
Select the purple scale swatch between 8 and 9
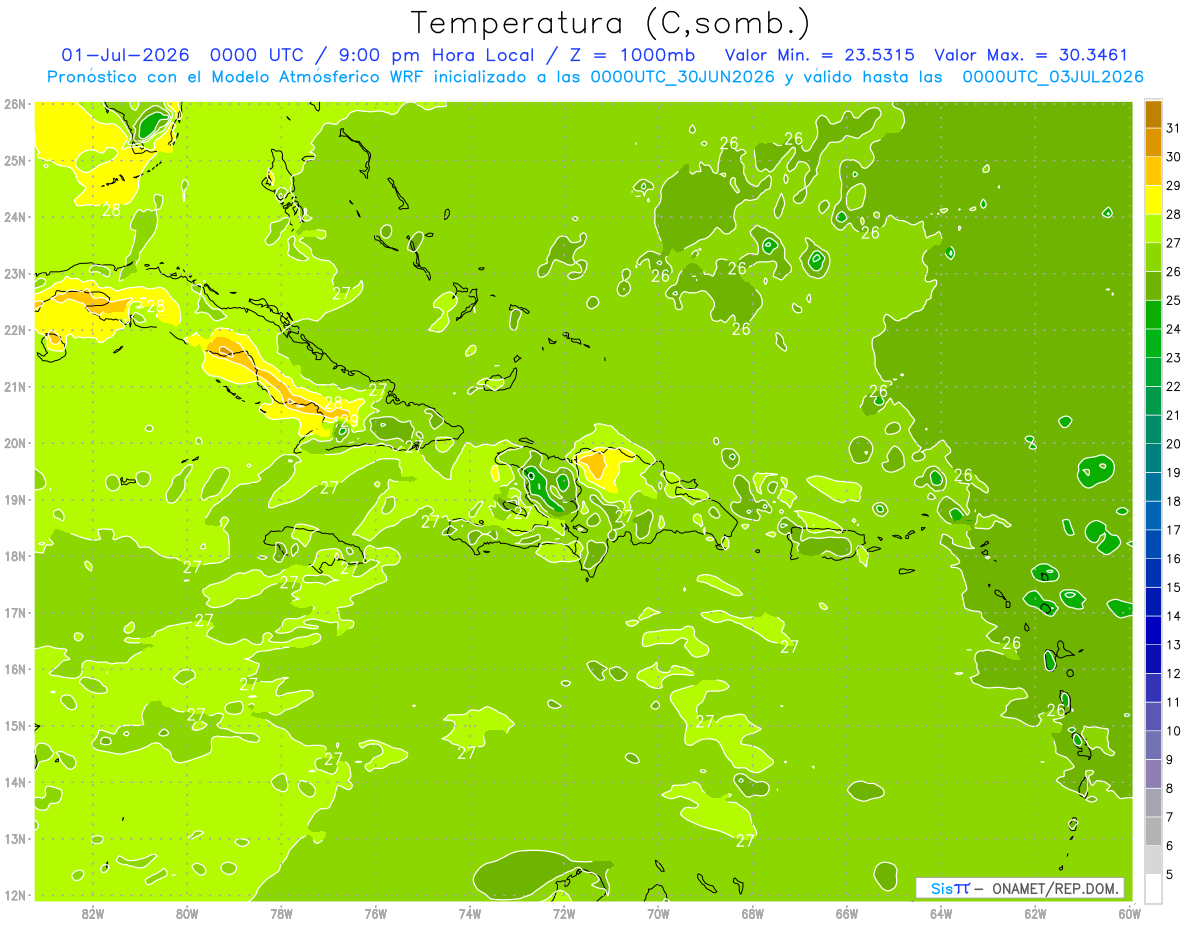pyautogui.click(x=1153, y=774)
